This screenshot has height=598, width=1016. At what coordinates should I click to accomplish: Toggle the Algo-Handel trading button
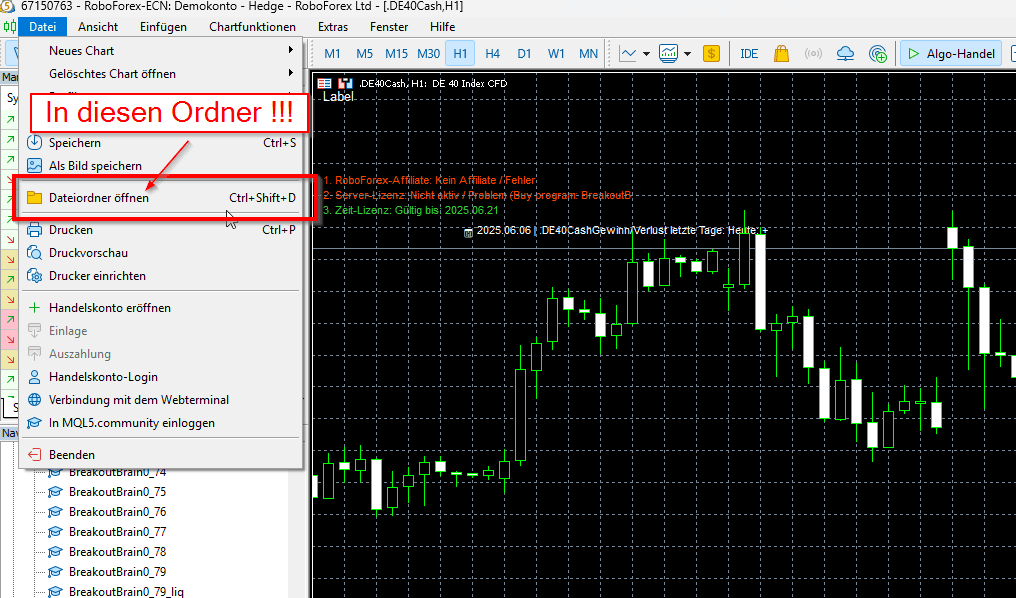[950, 54]
